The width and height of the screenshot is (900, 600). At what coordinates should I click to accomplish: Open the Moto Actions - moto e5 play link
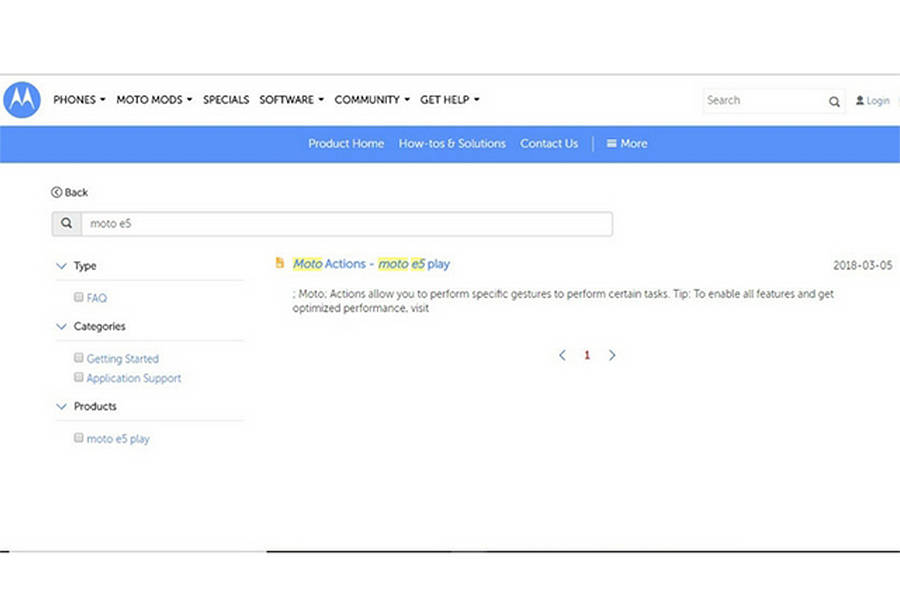371,264
